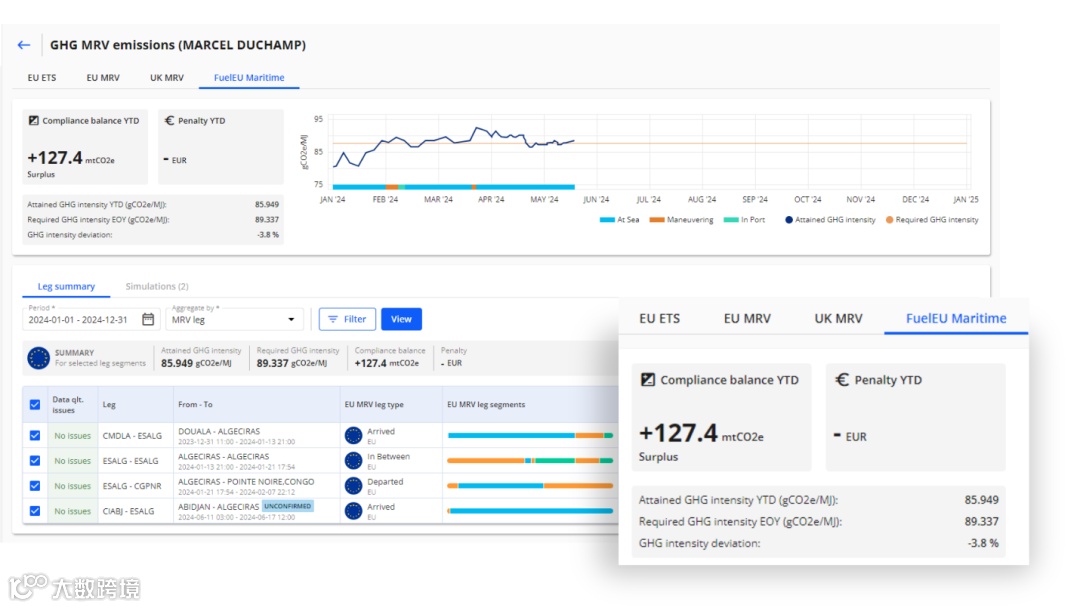Select the FuelEU Maritime tab in the zoomed popup

(956, 319)
